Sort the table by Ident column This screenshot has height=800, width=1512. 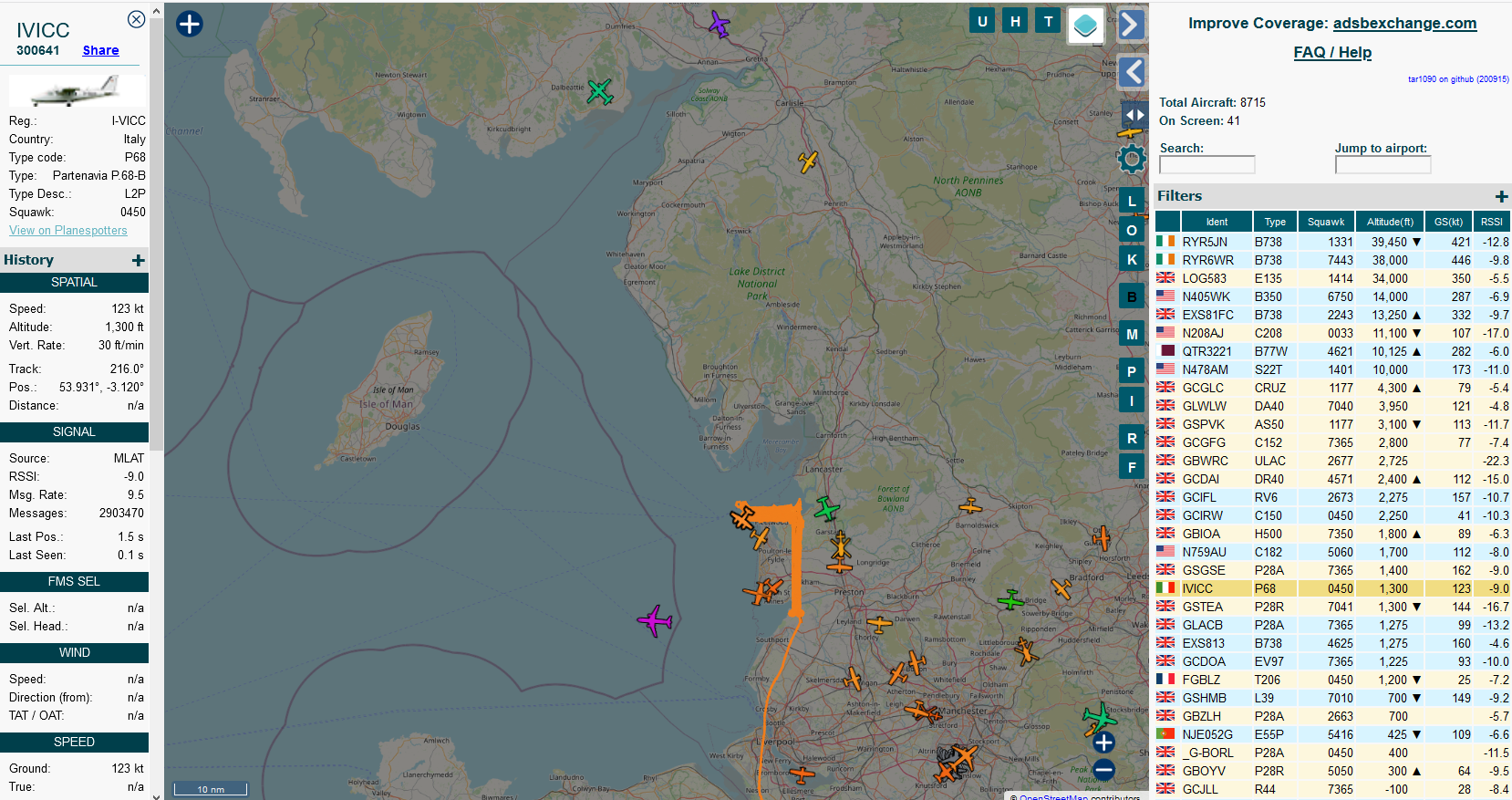[1217, 222]
